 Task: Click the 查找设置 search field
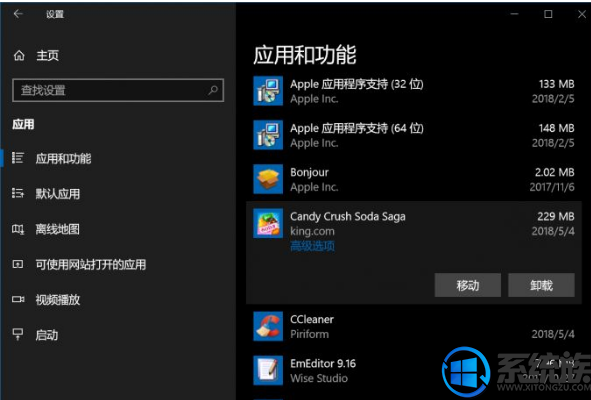pos(118,90)
